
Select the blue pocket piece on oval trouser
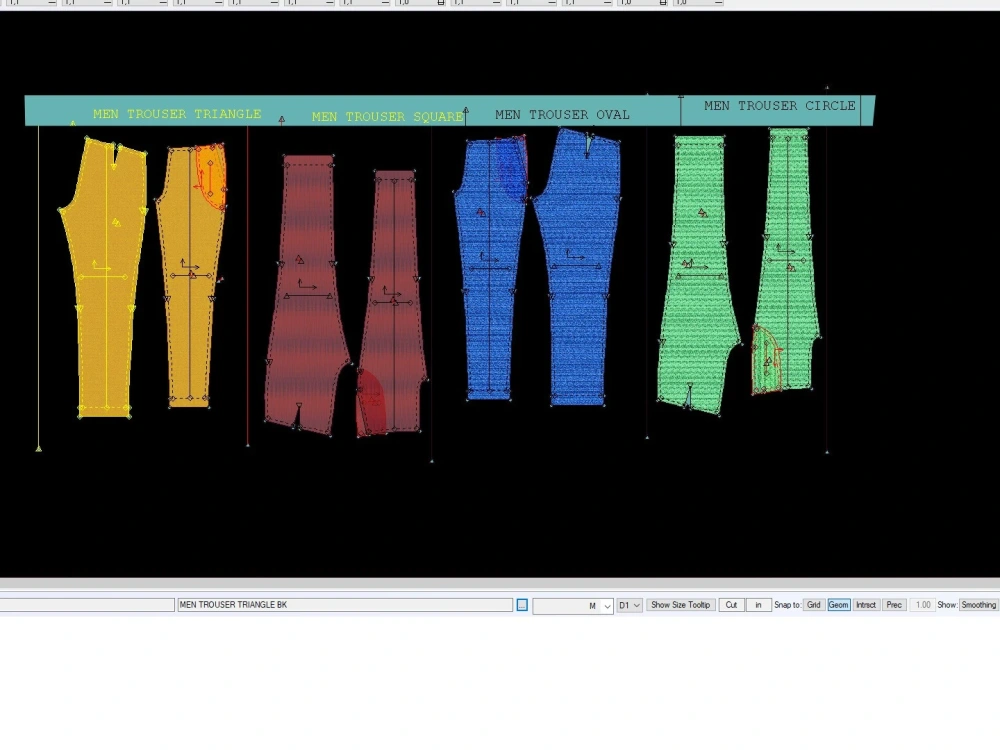[x=511, y=167]
